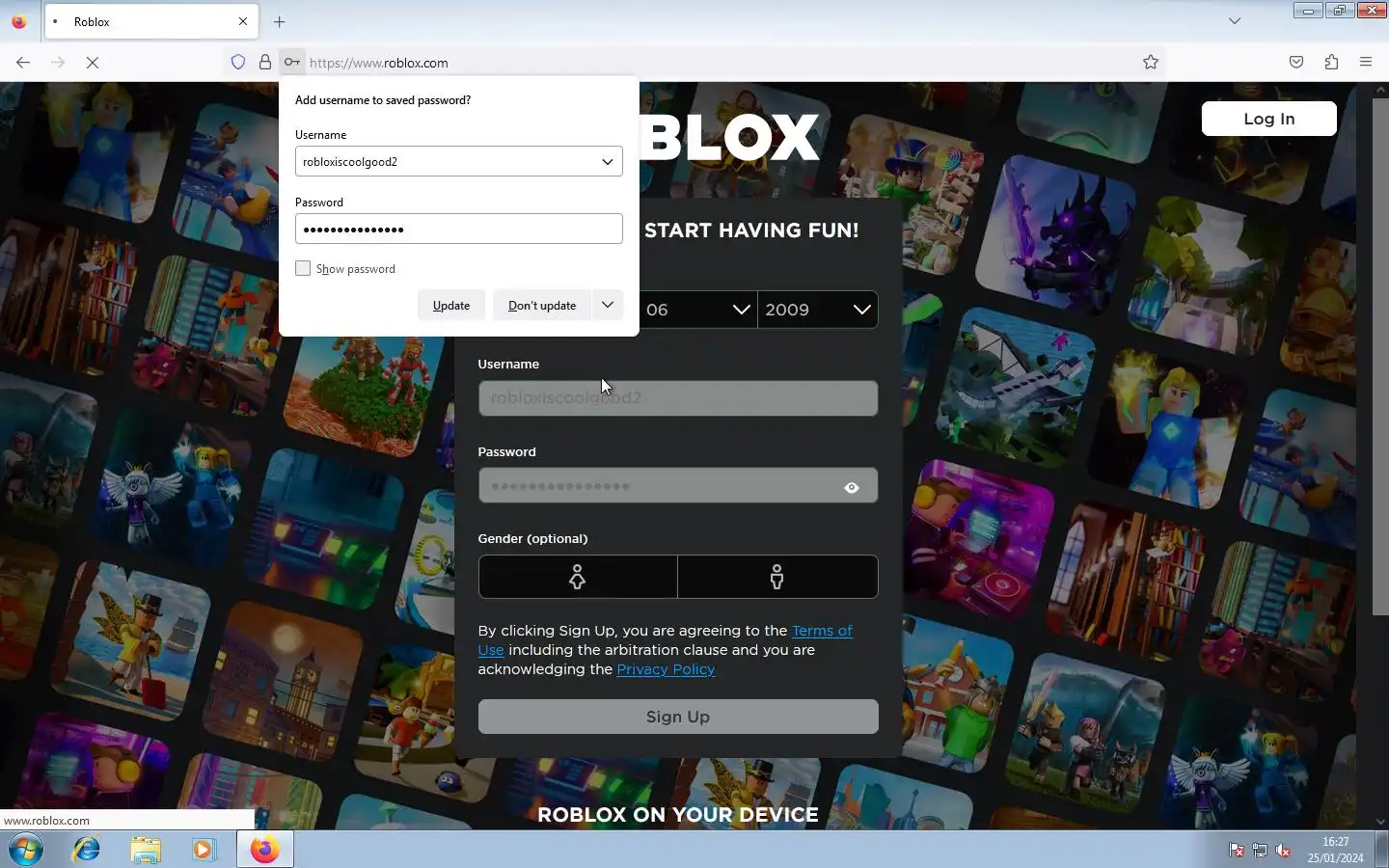
Task: Open the list all tabs arrow
Action: [x=1235, y=21]
